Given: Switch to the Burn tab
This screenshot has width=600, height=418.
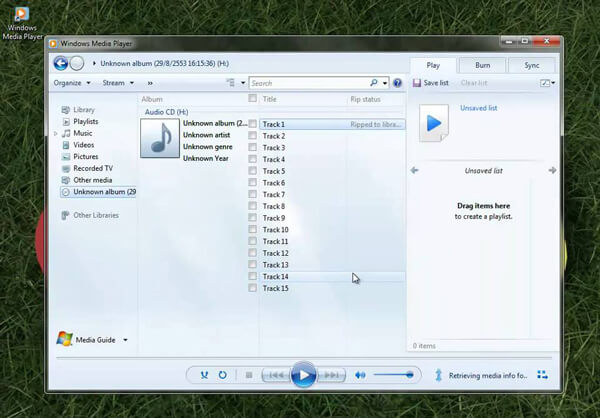Looking at the screenshot, I should (x=483, y=65).
